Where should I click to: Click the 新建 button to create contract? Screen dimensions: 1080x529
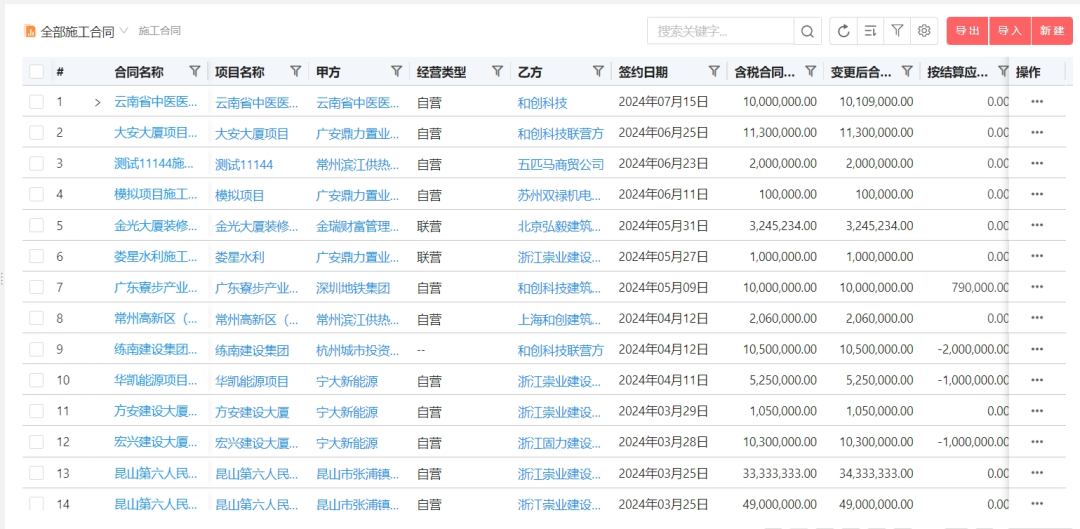click(1052, 31)
